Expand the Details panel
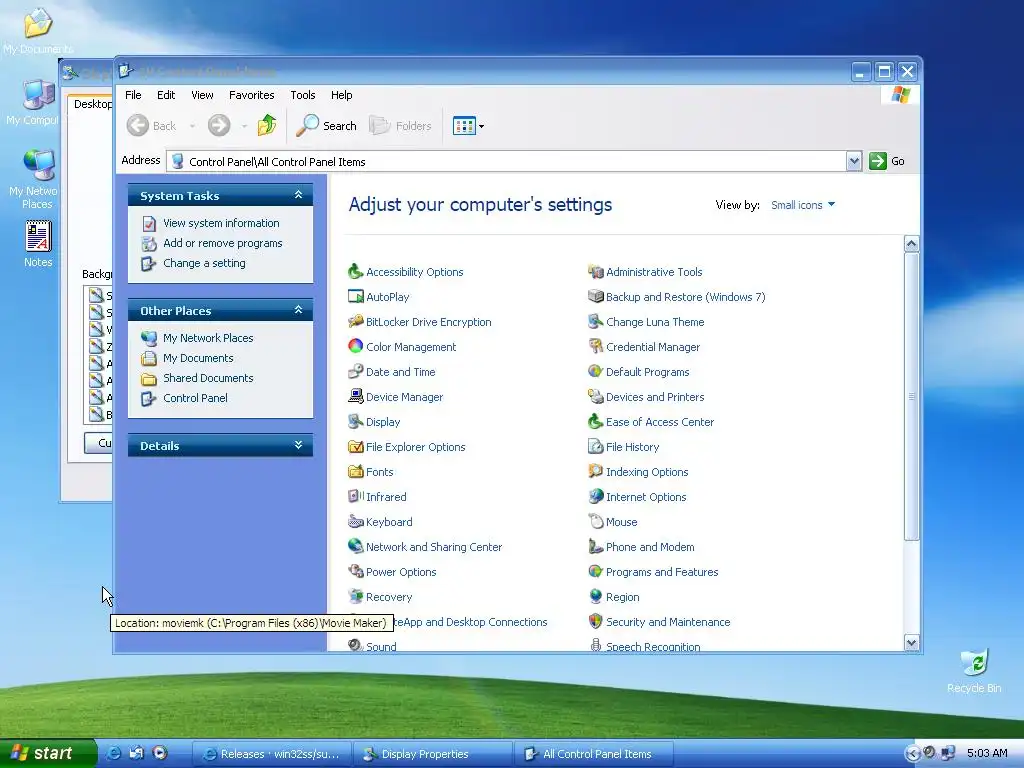 tap(298, 445)
